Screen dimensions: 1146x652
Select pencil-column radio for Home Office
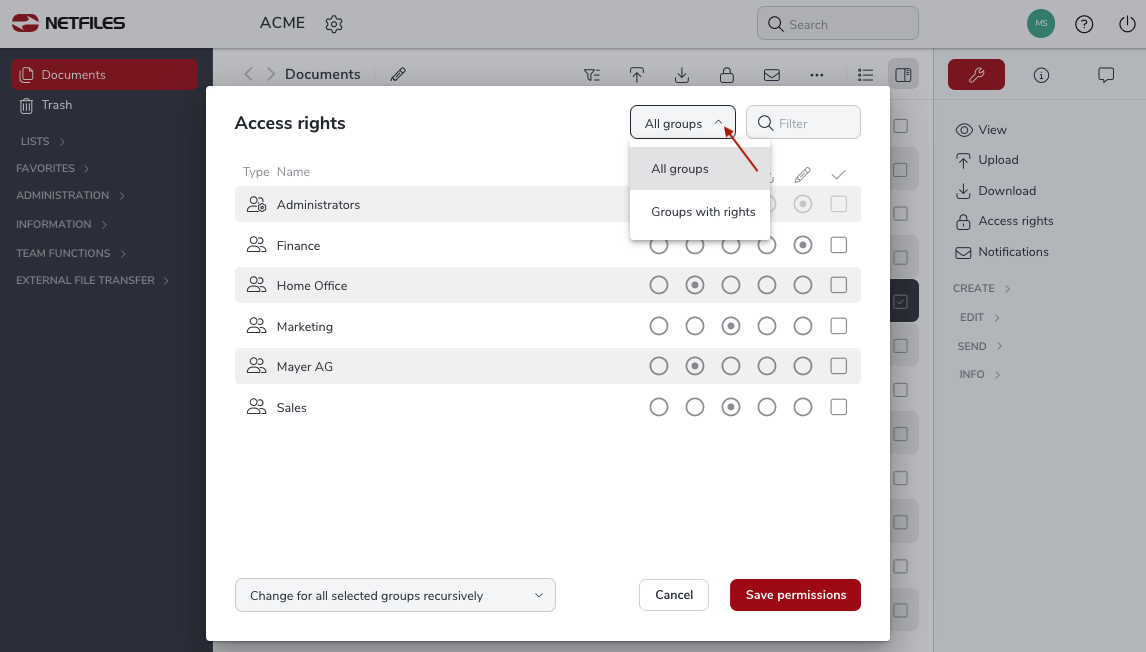coord(802,285)
